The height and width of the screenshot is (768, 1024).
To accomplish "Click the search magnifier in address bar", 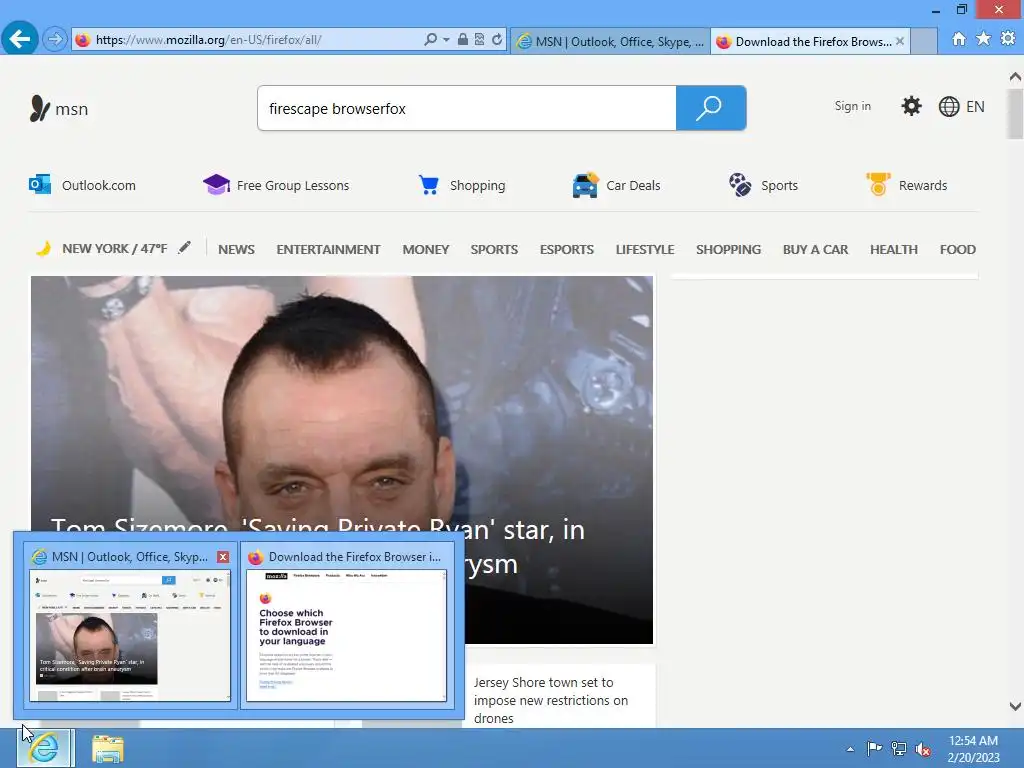I will point(430,40).
